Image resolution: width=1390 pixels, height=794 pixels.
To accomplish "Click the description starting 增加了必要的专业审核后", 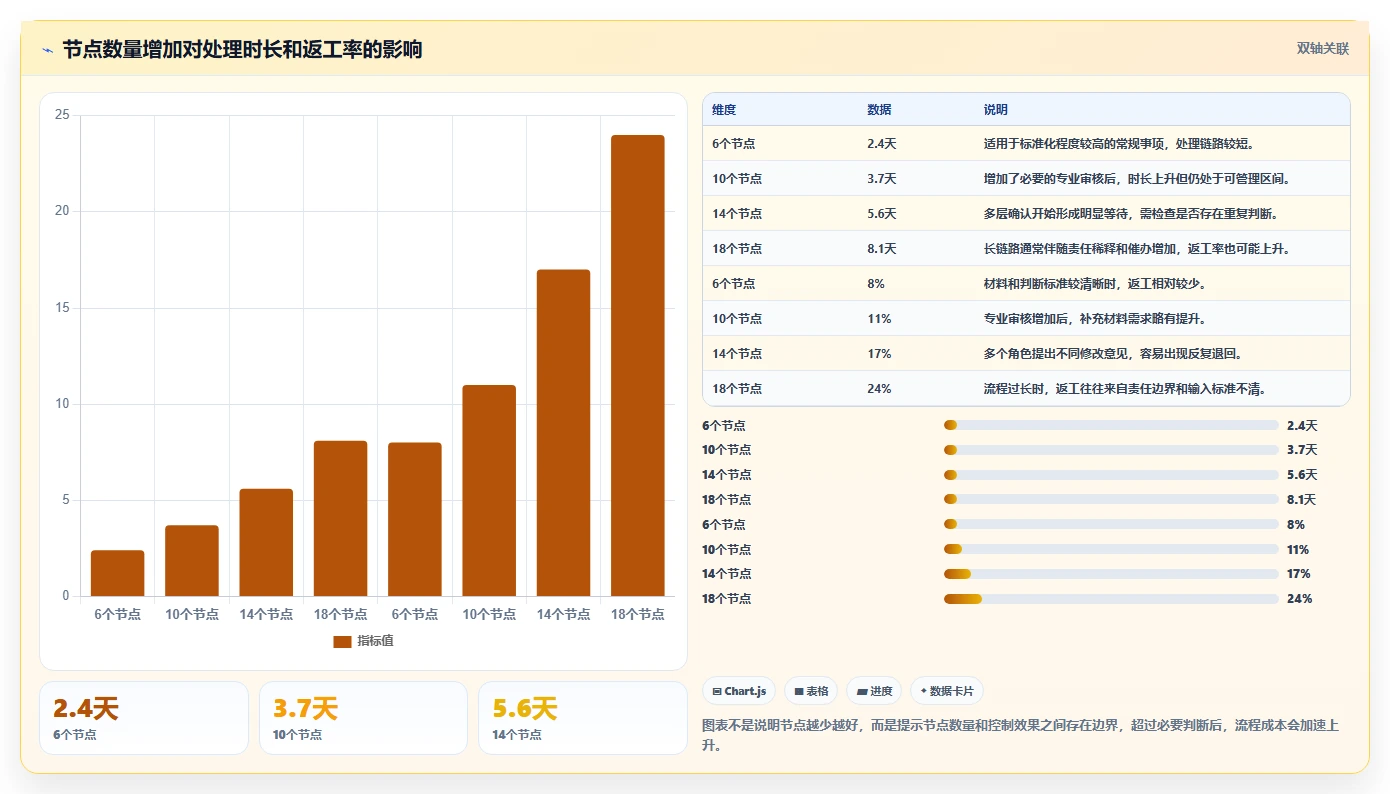I will click(x=1137, y=179).
